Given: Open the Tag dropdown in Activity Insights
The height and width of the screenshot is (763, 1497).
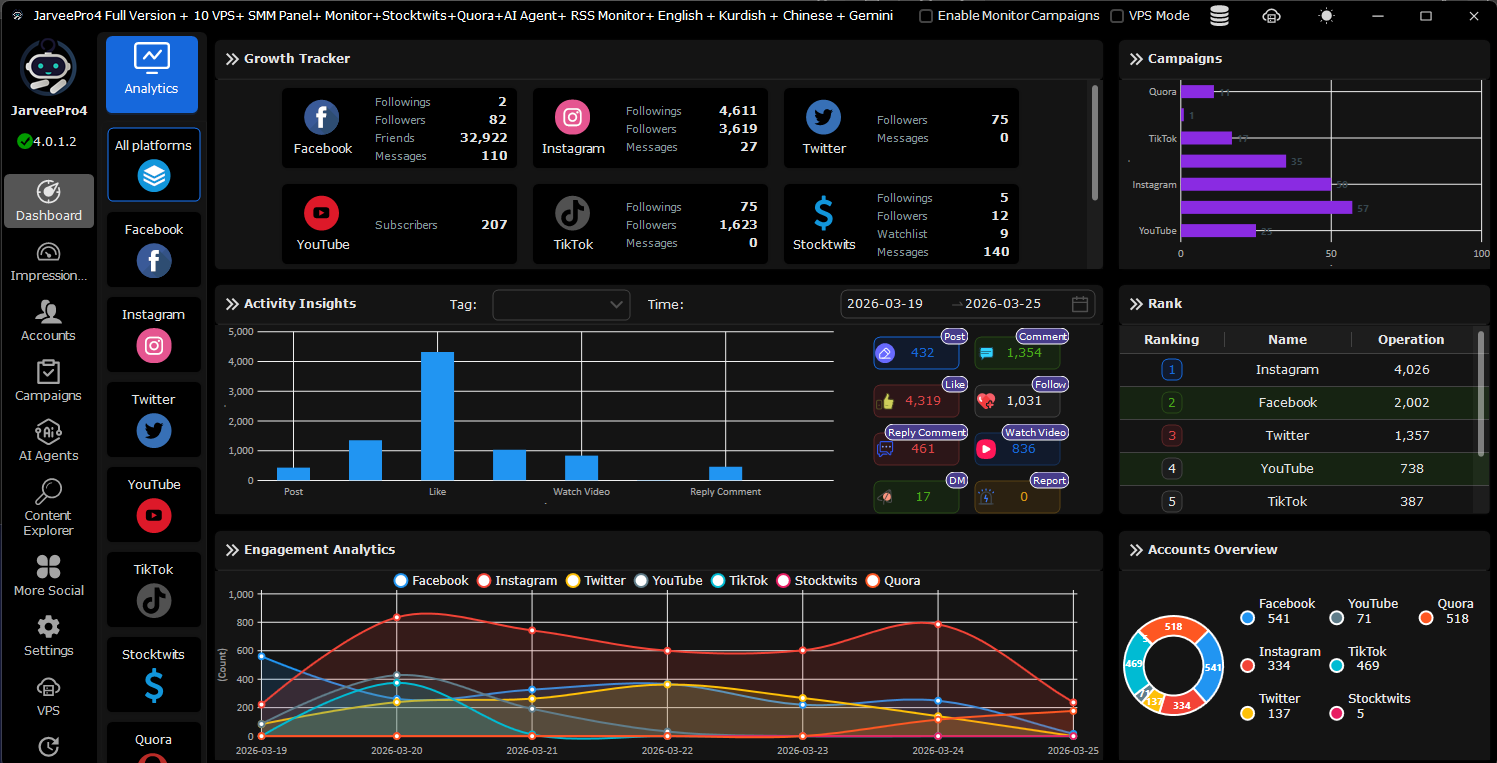Looking at the screenshot, I should [561, 305].
